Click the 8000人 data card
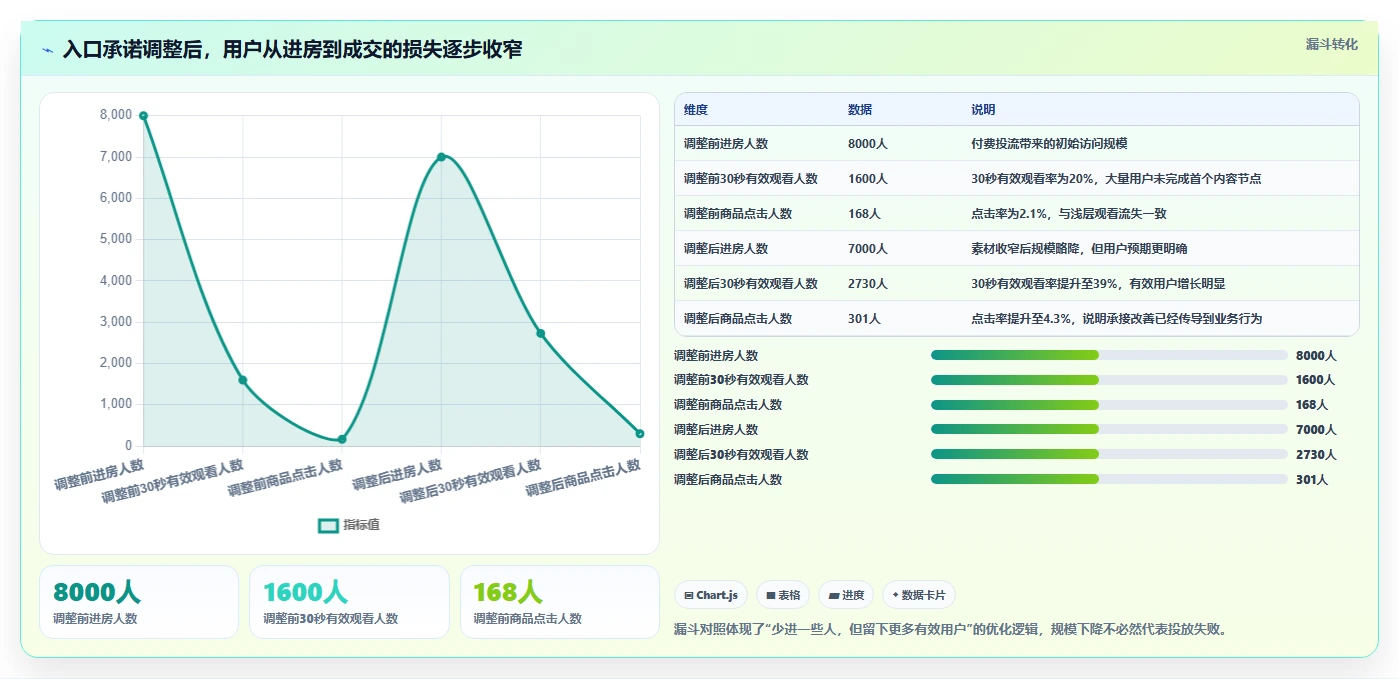 [x=139, y=602]
